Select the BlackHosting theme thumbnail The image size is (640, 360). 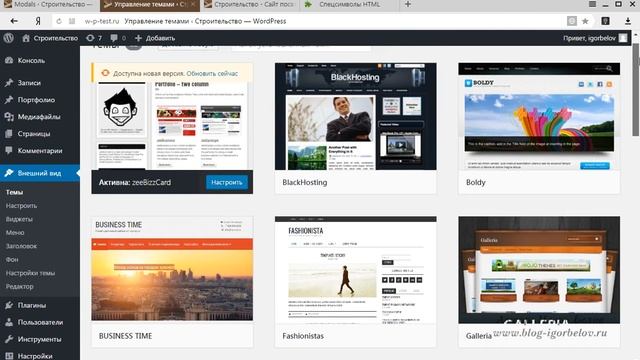[x=356, y=116]
